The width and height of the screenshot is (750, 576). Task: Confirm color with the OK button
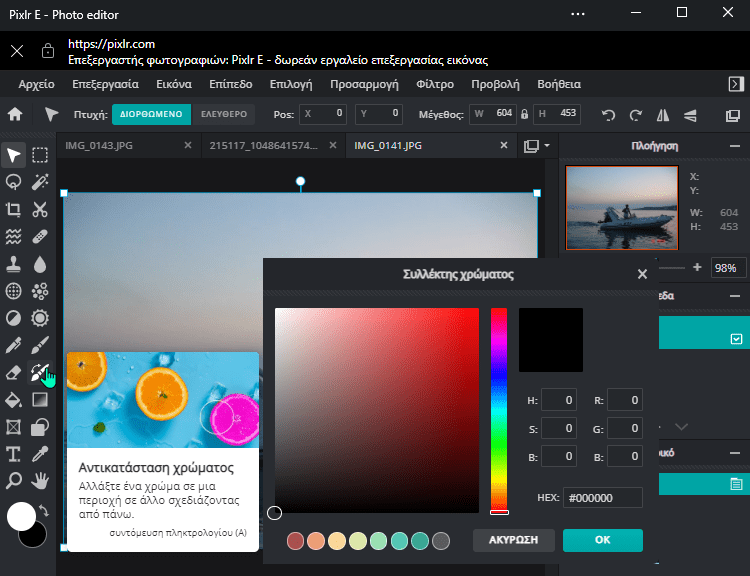click(602, 540)
